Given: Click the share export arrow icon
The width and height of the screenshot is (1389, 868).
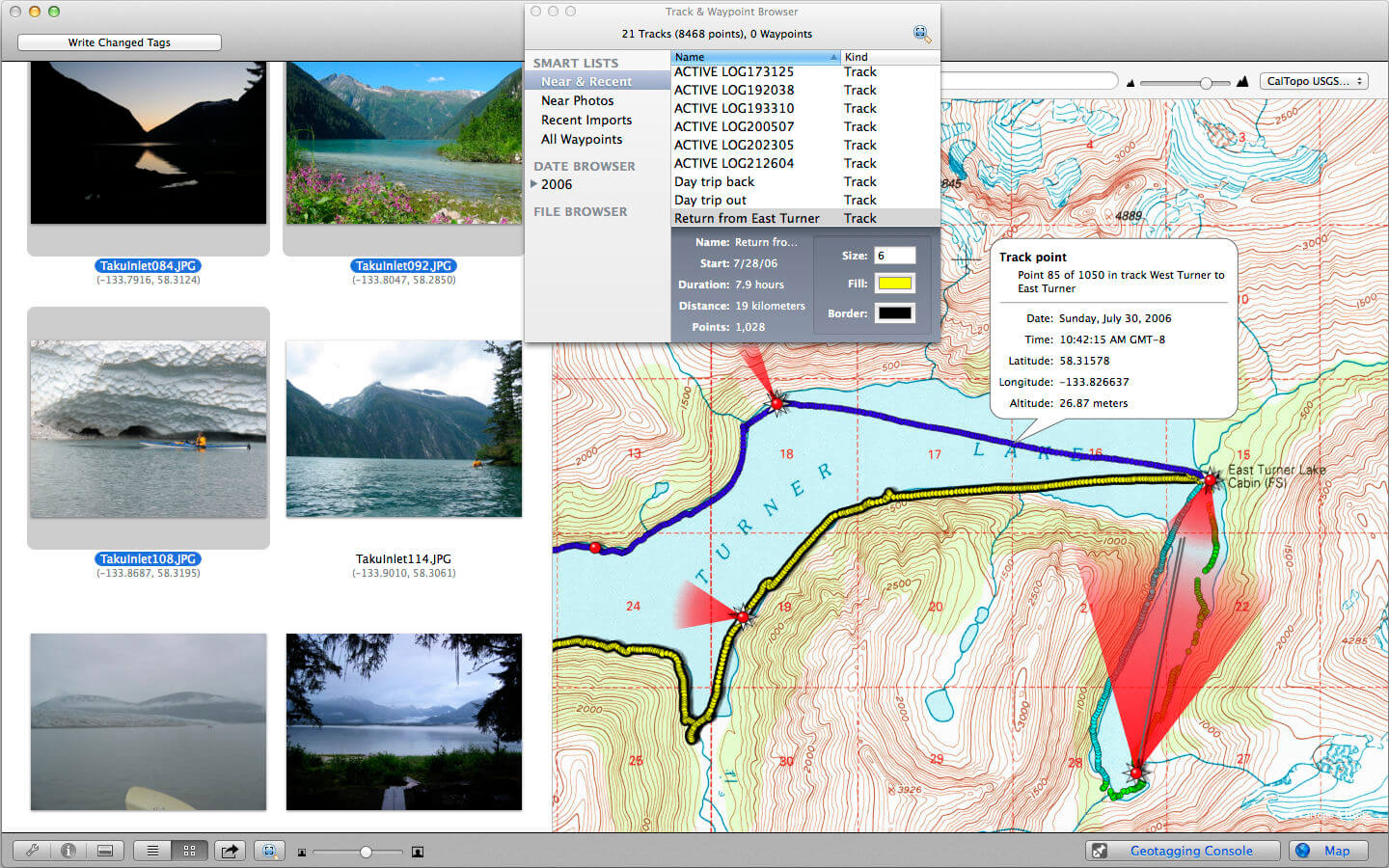Looking at the screenshot, I should coord(230,851).
